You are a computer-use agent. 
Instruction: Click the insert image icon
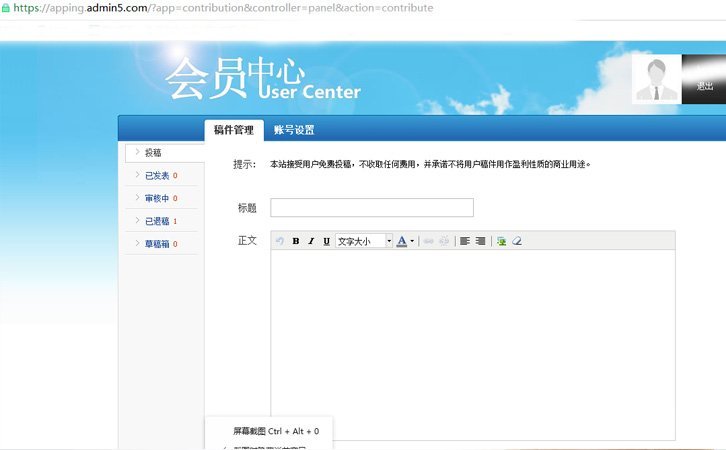[501, 241]
